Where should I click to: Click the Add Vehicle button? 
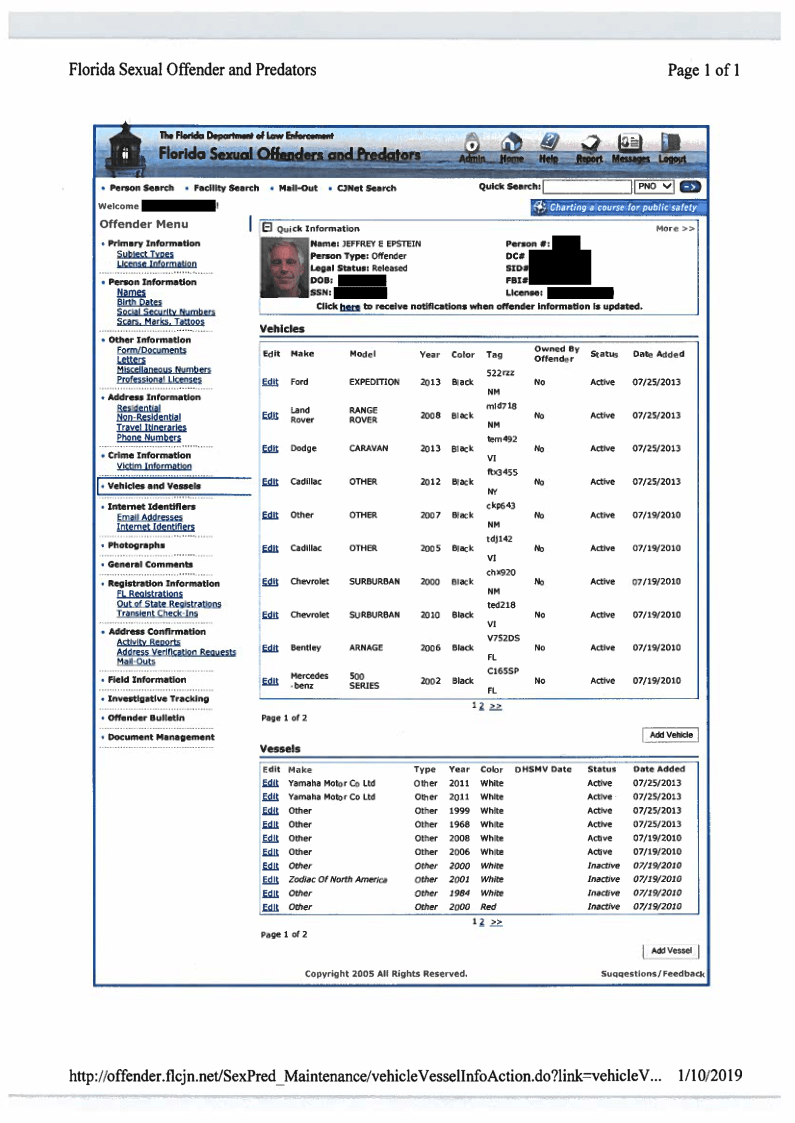pyautogui.click(x=671, y=735)
